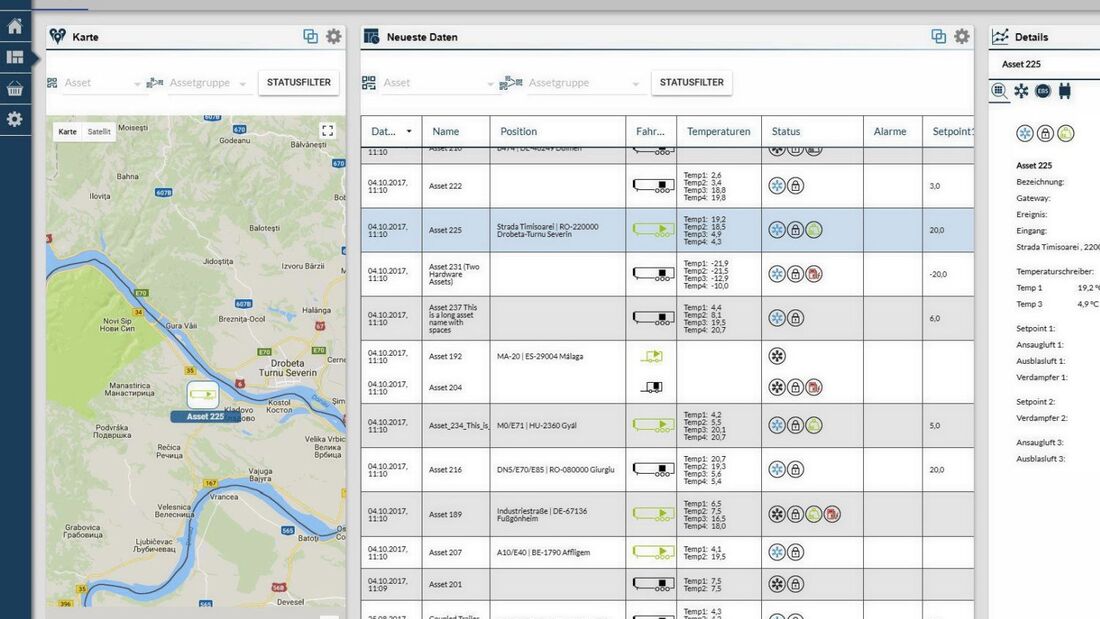This screenshot has height=619, width=1100.
Task: Click position A10/E40 | BE-1790 Affligem
Action: [x=544, y=552]
